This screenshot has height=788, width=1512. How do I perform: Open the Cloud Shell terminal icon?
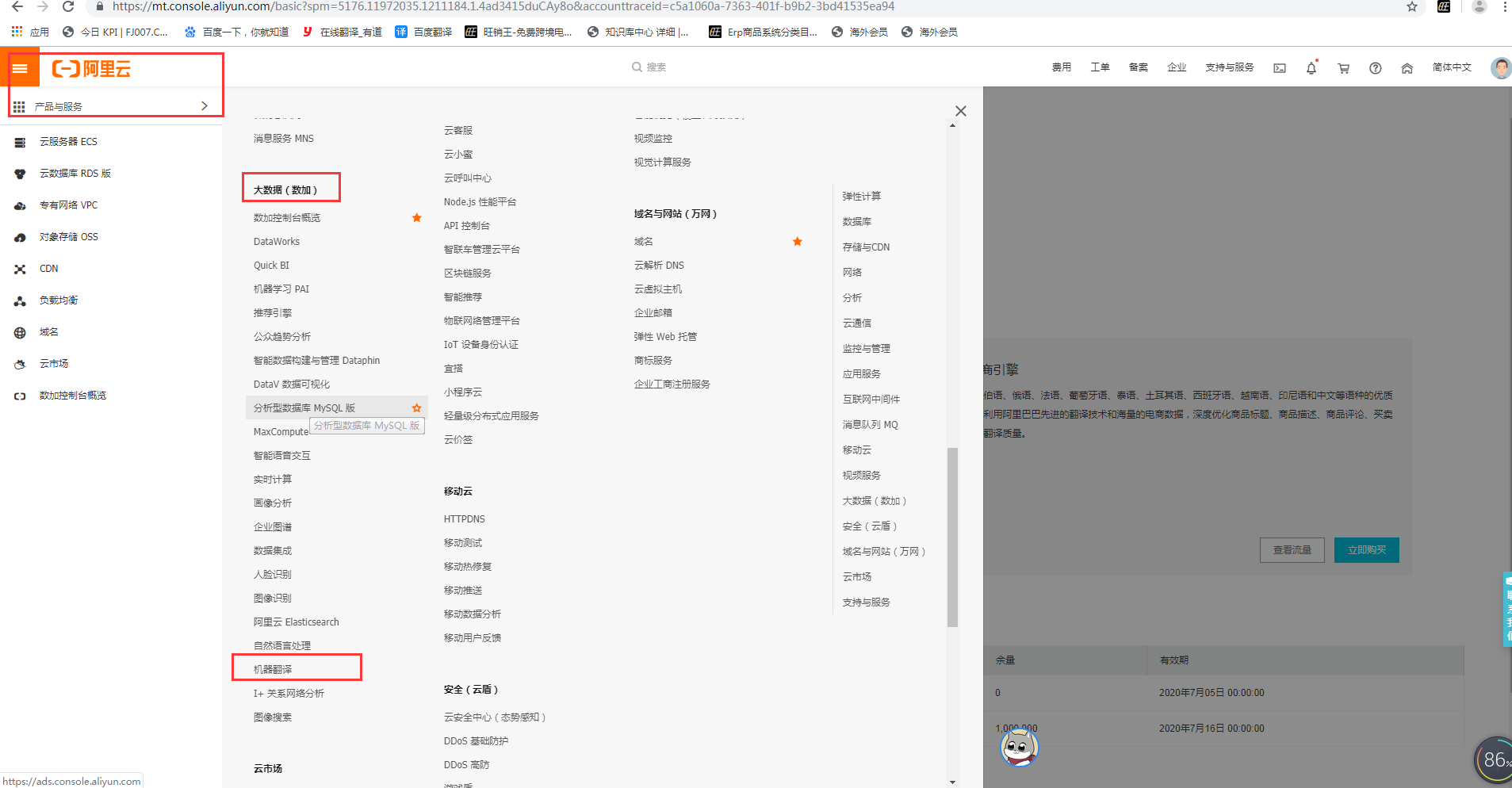[x=1280, y=68]
